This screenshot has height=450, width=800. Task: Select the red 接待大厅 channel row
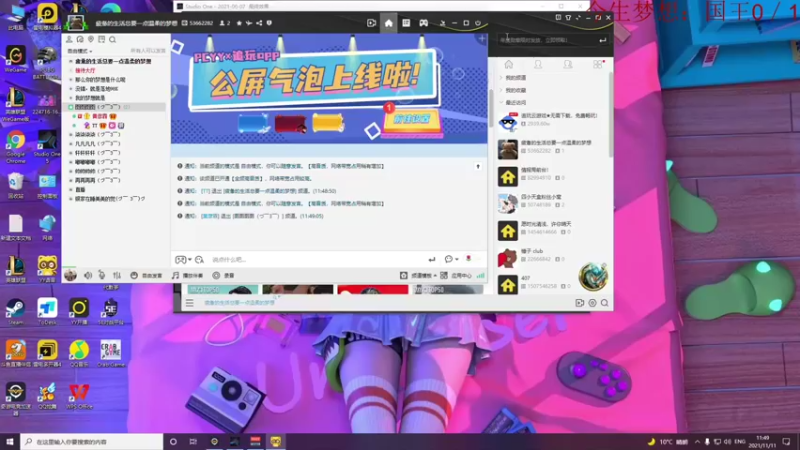[85, 70]
